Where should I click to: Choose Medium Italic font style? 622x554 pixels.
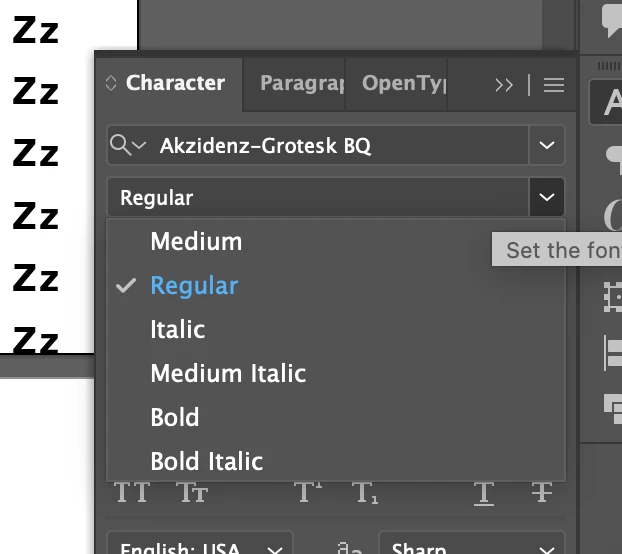(336, 373)
